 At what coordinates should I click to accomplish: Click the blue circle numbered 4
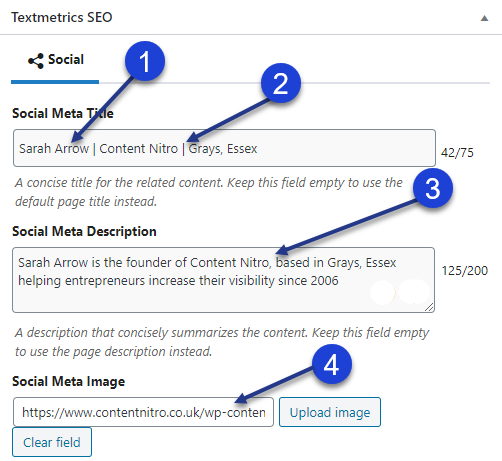coord(332,364)
